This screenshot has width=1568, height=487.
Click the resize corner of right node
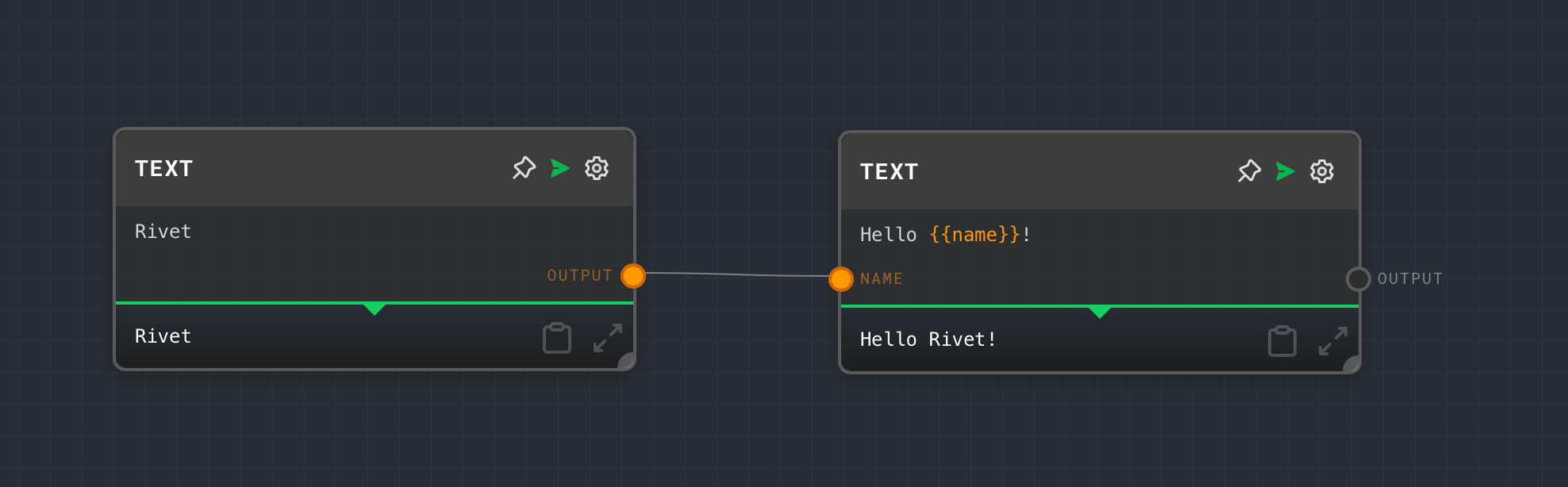click(x=1352, y=365)
